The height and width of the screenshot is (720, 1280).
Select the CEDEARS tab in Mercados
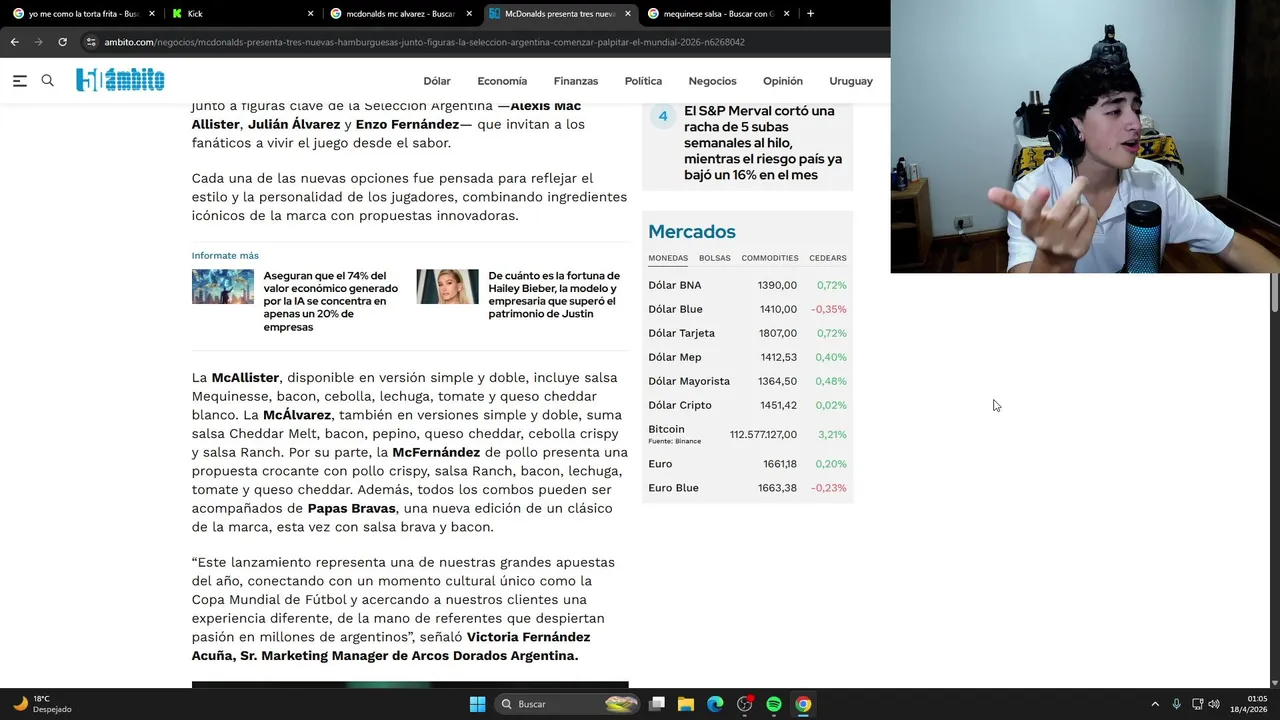[828, 258]
